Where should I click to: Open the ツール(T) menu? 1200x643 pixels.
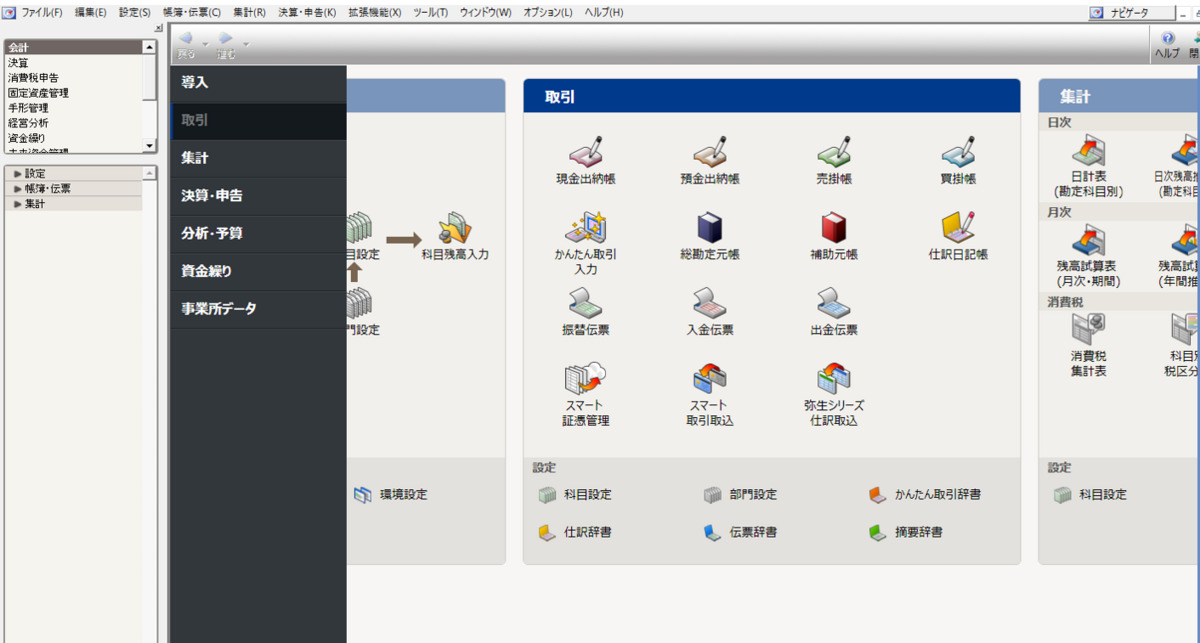point(431,12)
